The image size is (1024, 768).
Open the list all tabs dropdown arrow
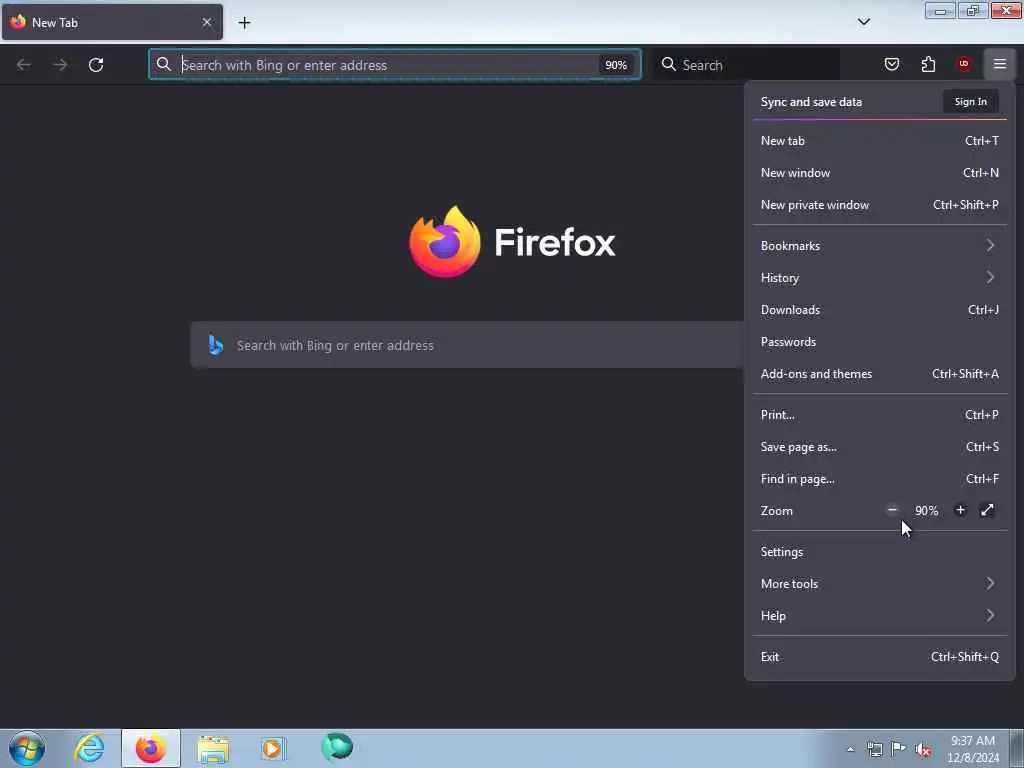(863, 22)
